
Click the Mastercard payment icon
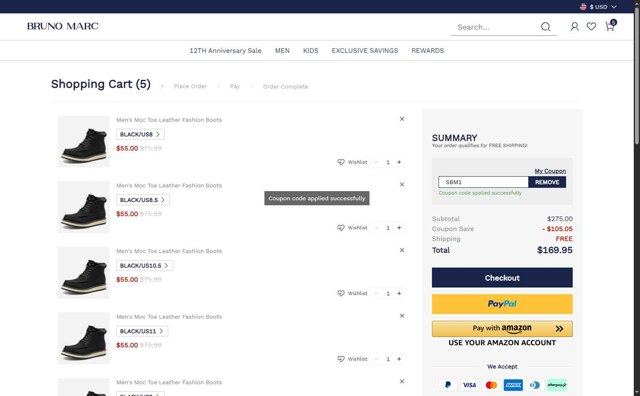click(491, 385)
